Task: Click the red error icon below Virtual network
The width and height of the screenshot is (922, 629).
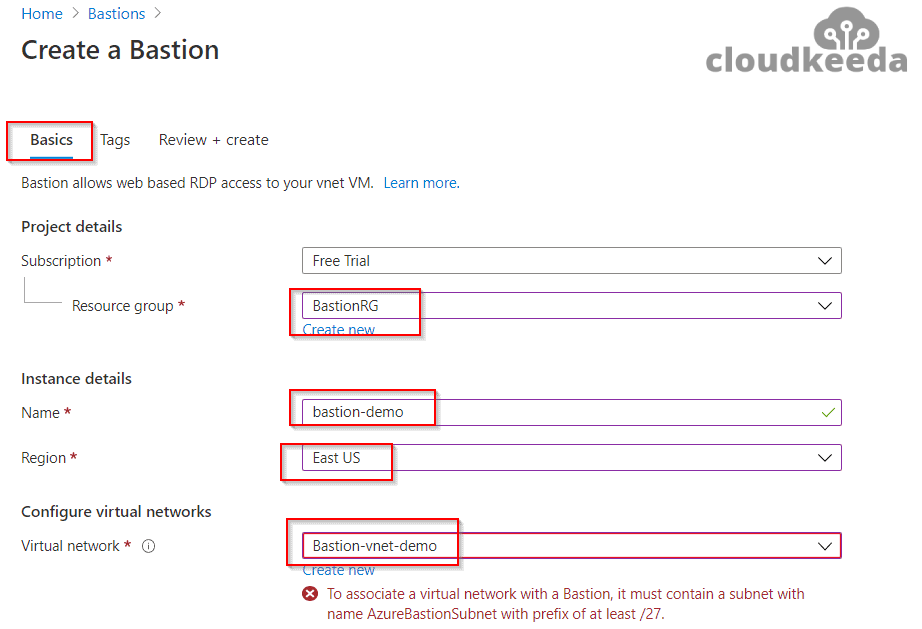Action: 311,594
